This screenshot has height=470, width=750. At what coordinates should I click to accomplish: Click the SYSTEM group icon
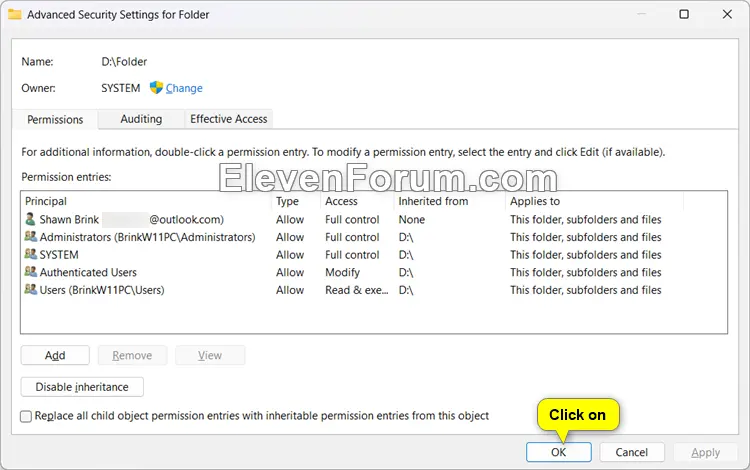tap(31, 254)
